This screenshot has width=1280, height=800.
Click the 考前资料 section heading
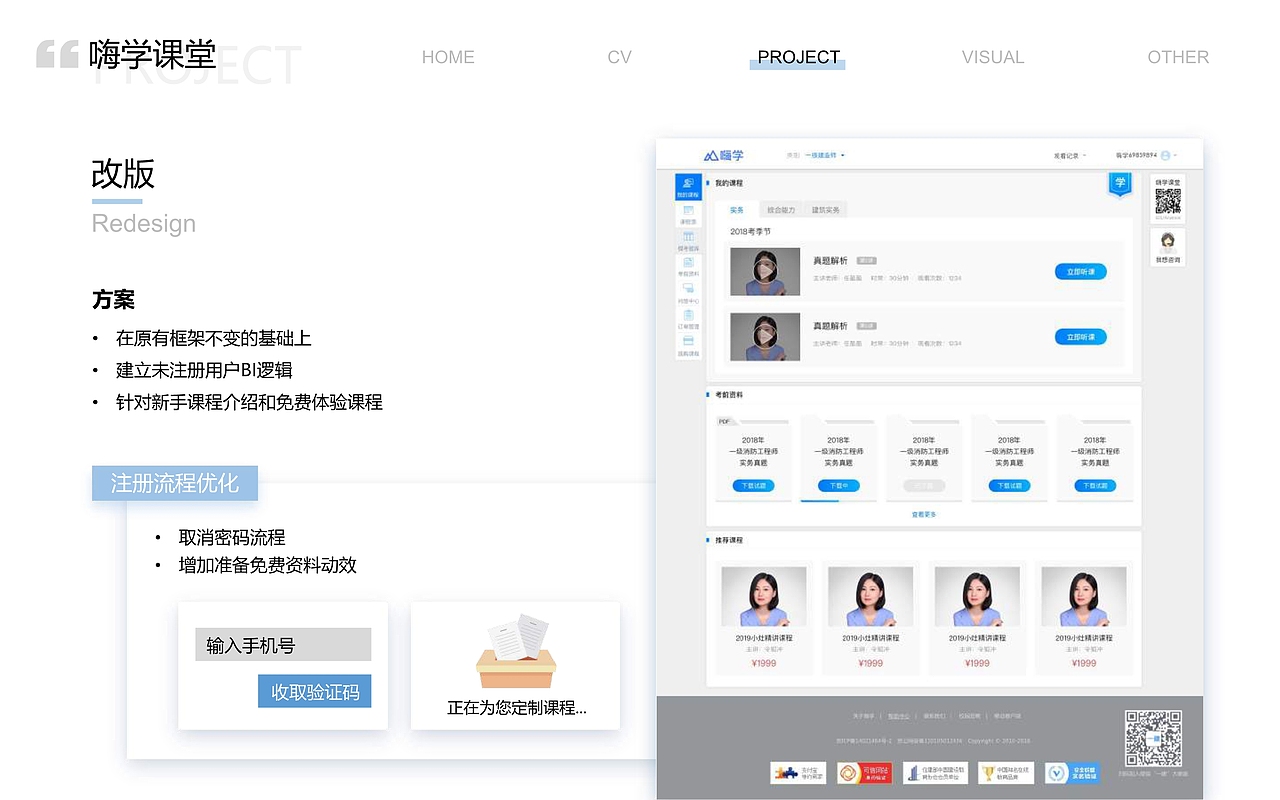[729, 395]
